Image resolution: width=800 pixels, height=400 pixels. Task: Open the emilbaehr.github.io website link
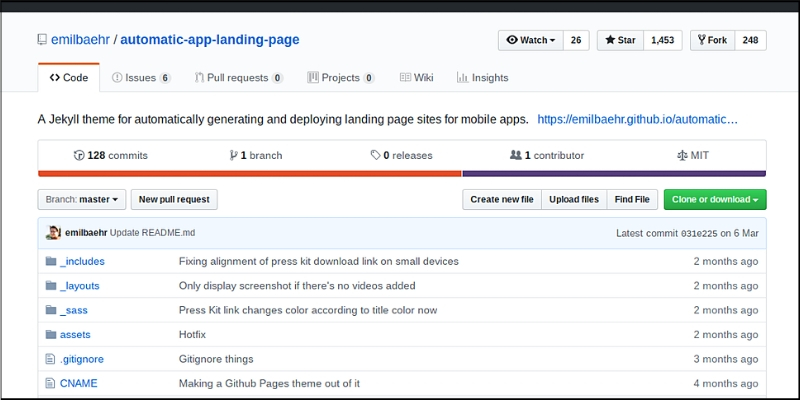(x=638, y=120)
